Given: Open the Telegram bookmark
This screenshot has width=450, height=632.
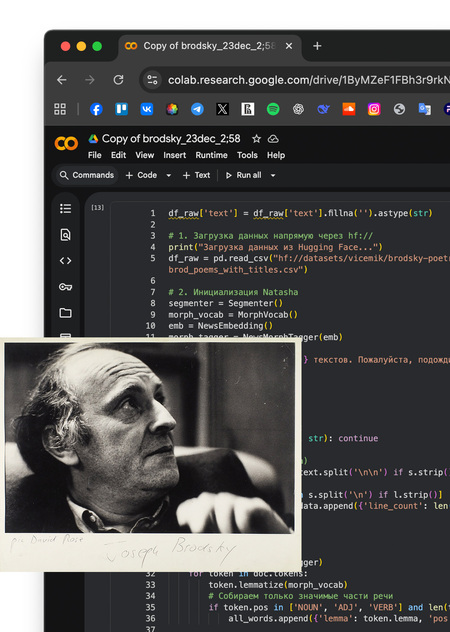Looking at the screenshot, I should (197, 109).
